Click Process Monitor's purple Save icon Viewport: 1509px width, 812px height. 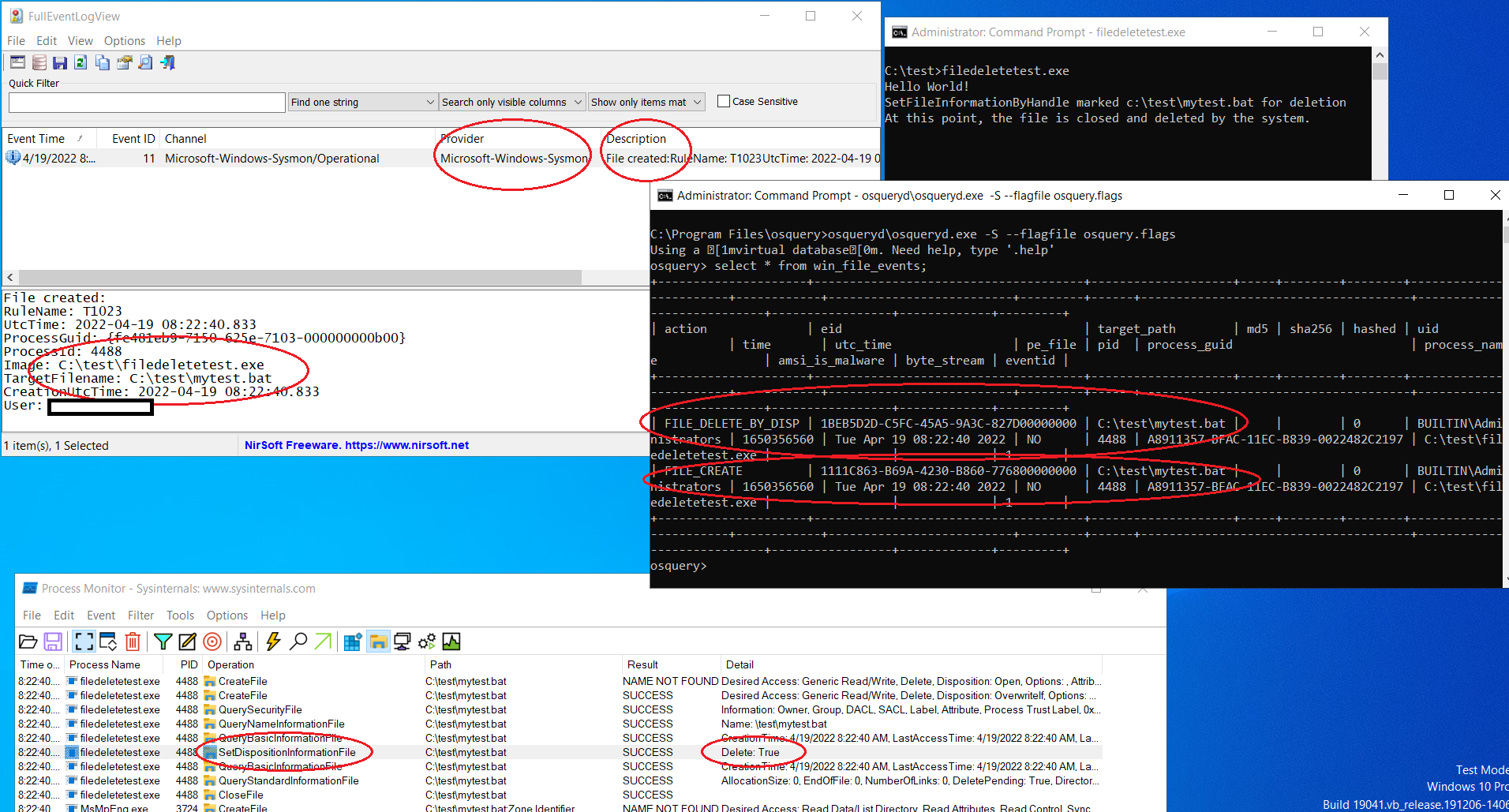pos(53,642)
